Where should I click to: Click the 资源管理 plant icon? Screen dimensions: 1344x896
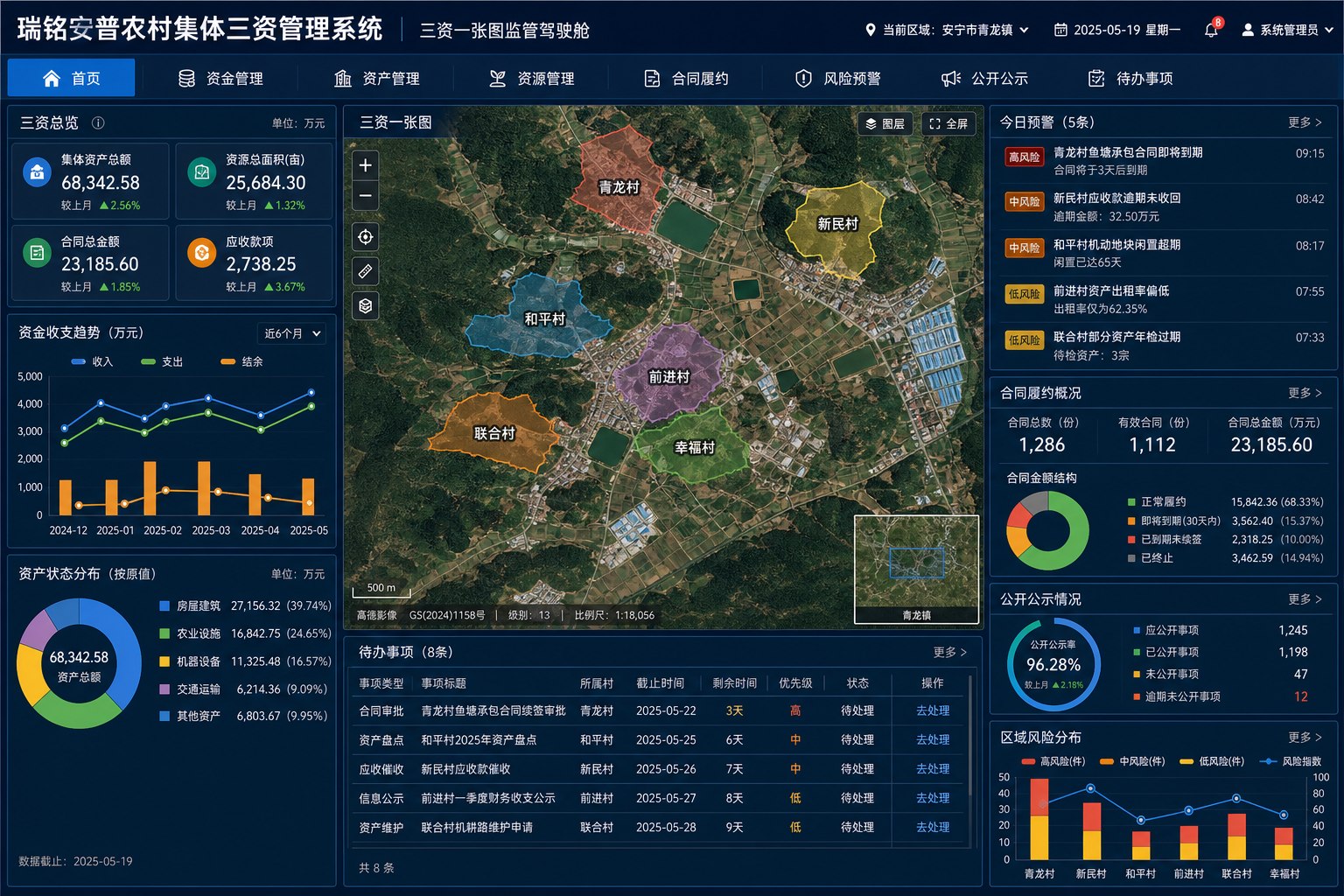click(x=498, y=79)
